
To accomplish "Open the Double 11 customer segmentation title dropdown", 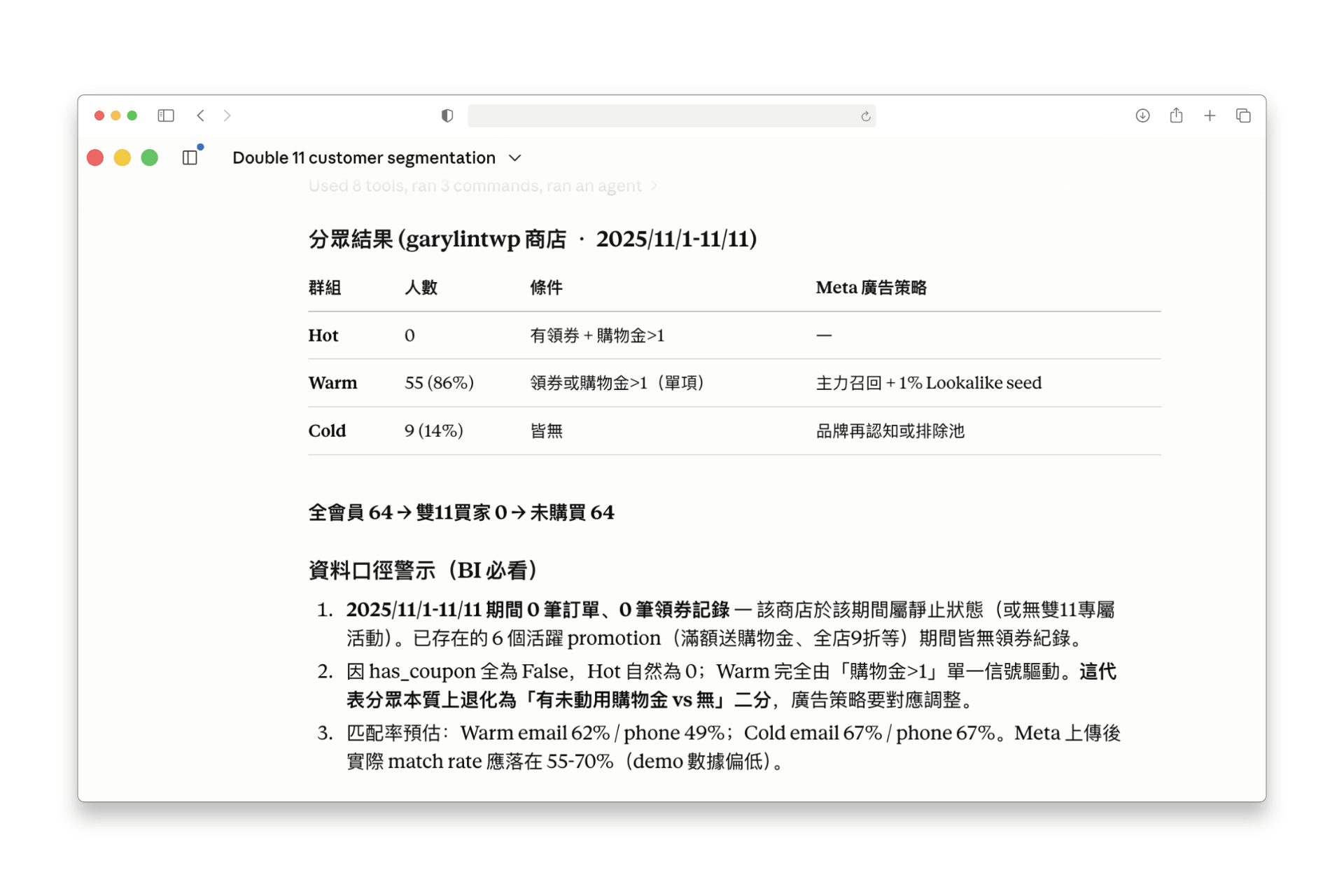I will [377, 157].
